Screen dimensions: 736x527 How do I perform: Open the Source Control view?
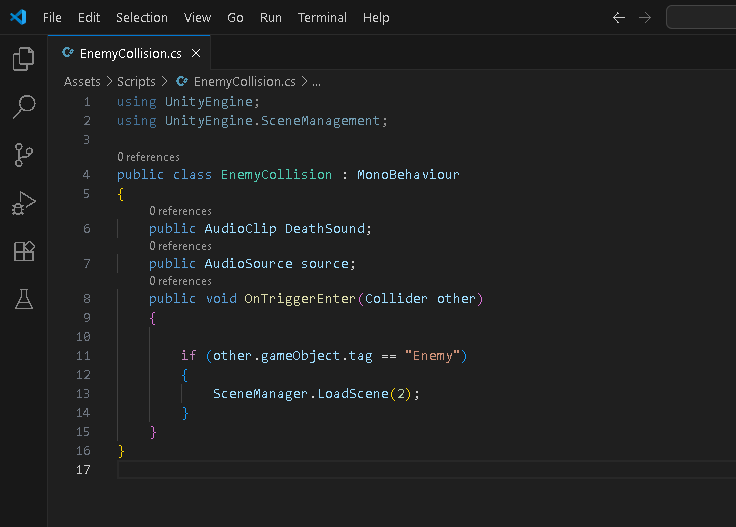click(x=23, y=155)
